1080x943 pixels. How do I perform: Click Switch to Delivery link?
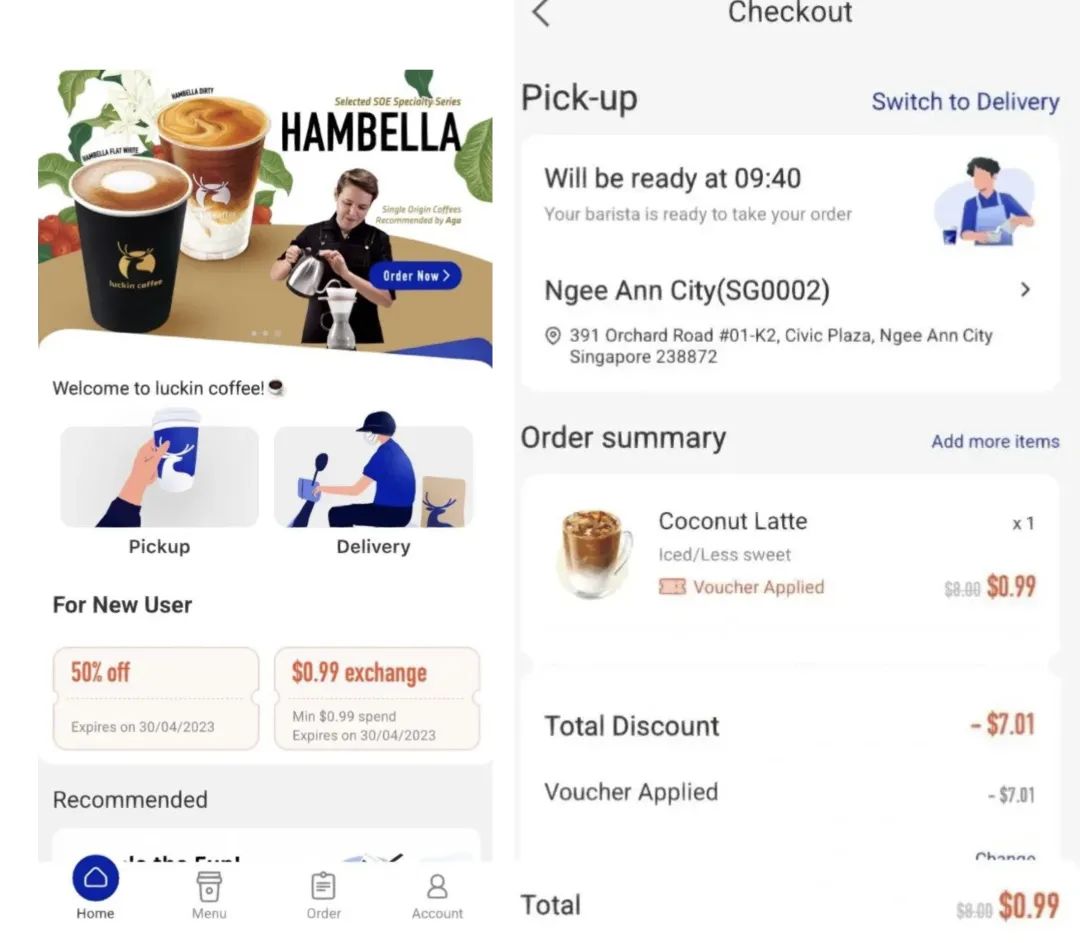[x=965, y=101]
